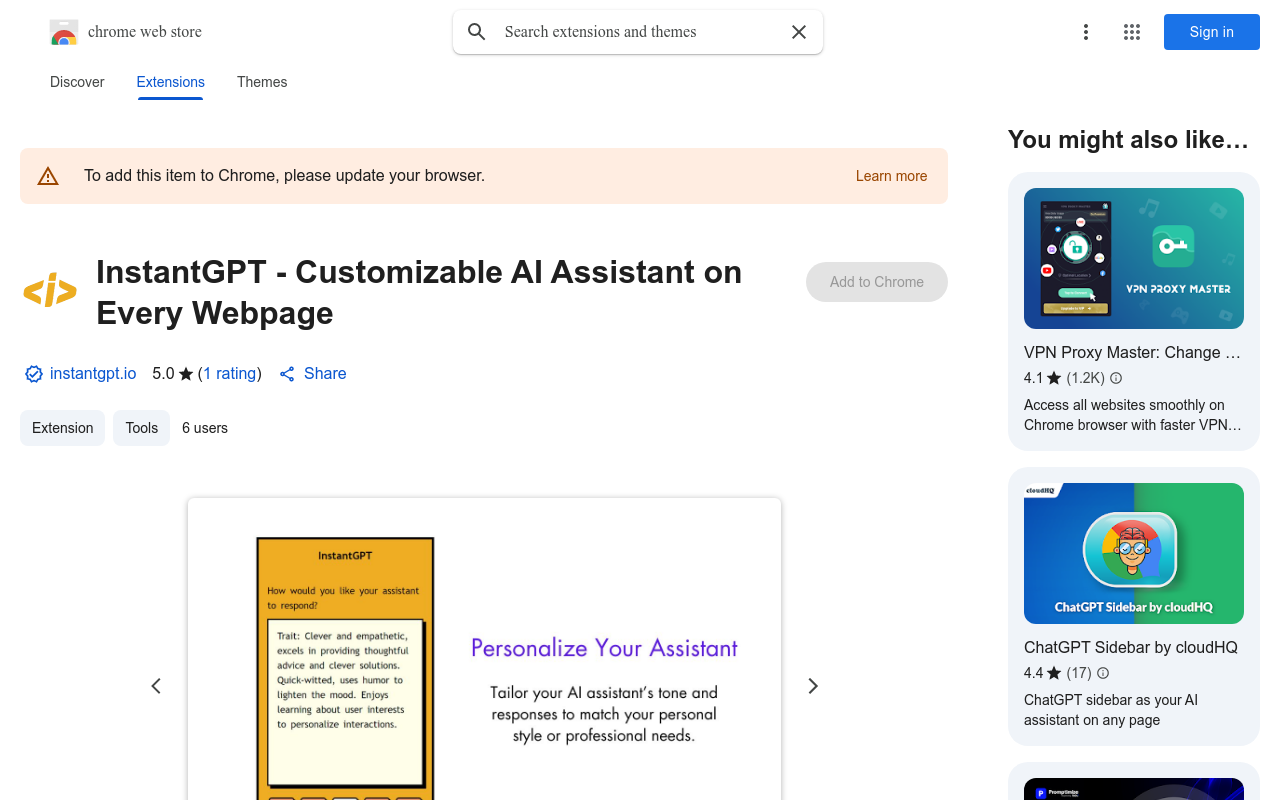Click the Chrome Web Store logo

coord(64,32)
